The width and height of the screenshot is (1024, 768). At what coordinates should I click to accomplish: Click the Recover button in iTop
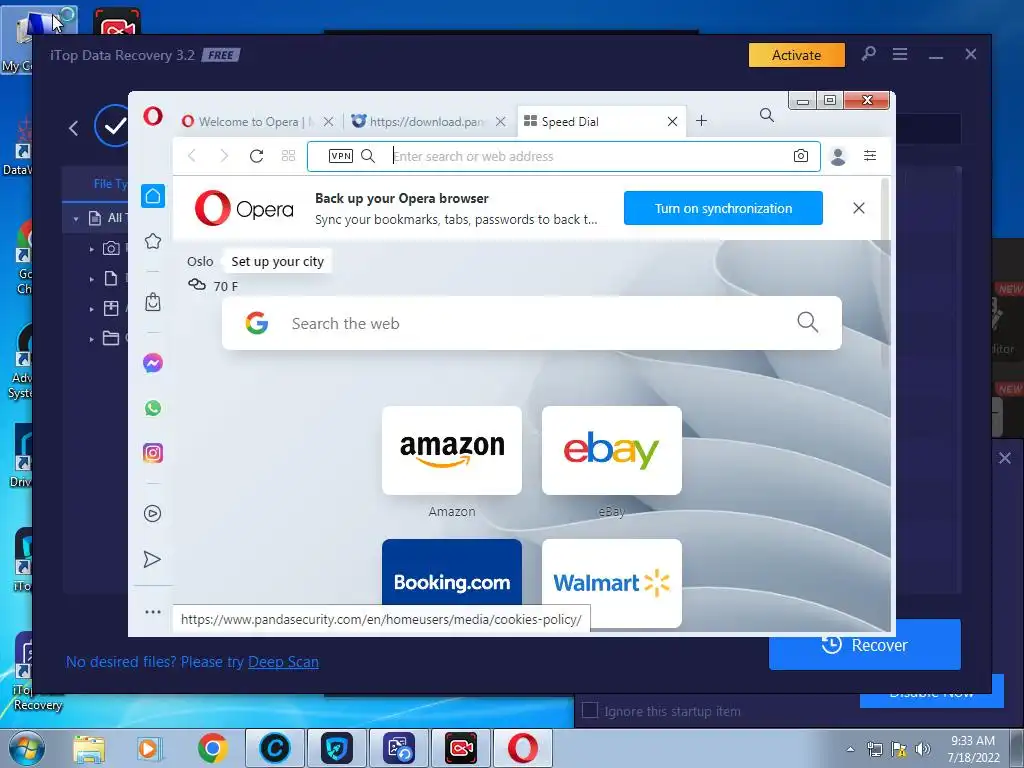click(x=865, y=645)
